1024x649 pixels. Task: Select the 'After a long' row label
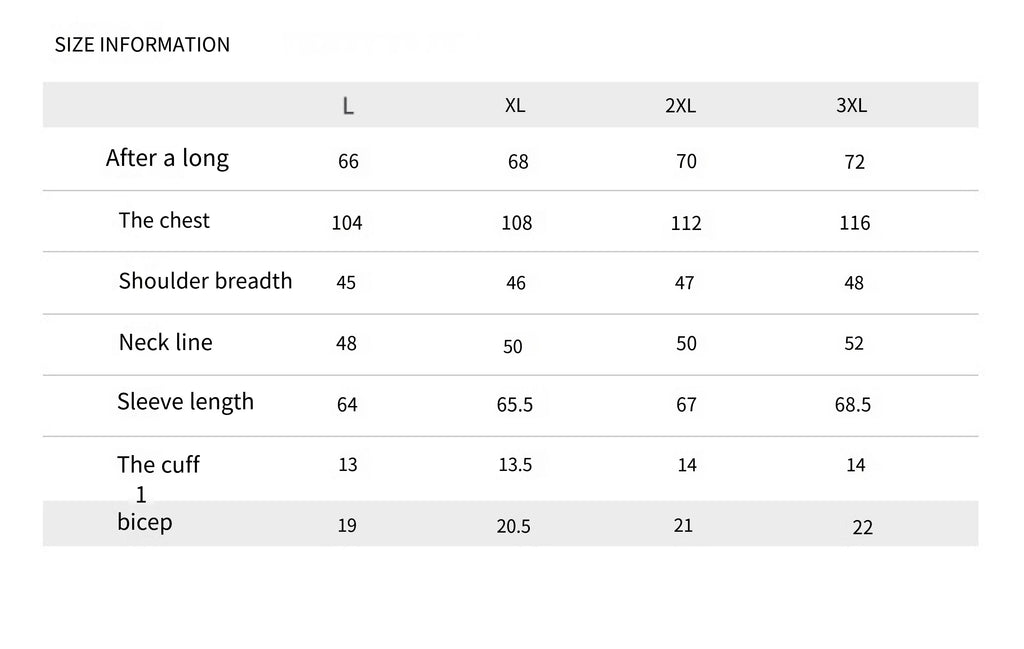(x=167, y=158)
